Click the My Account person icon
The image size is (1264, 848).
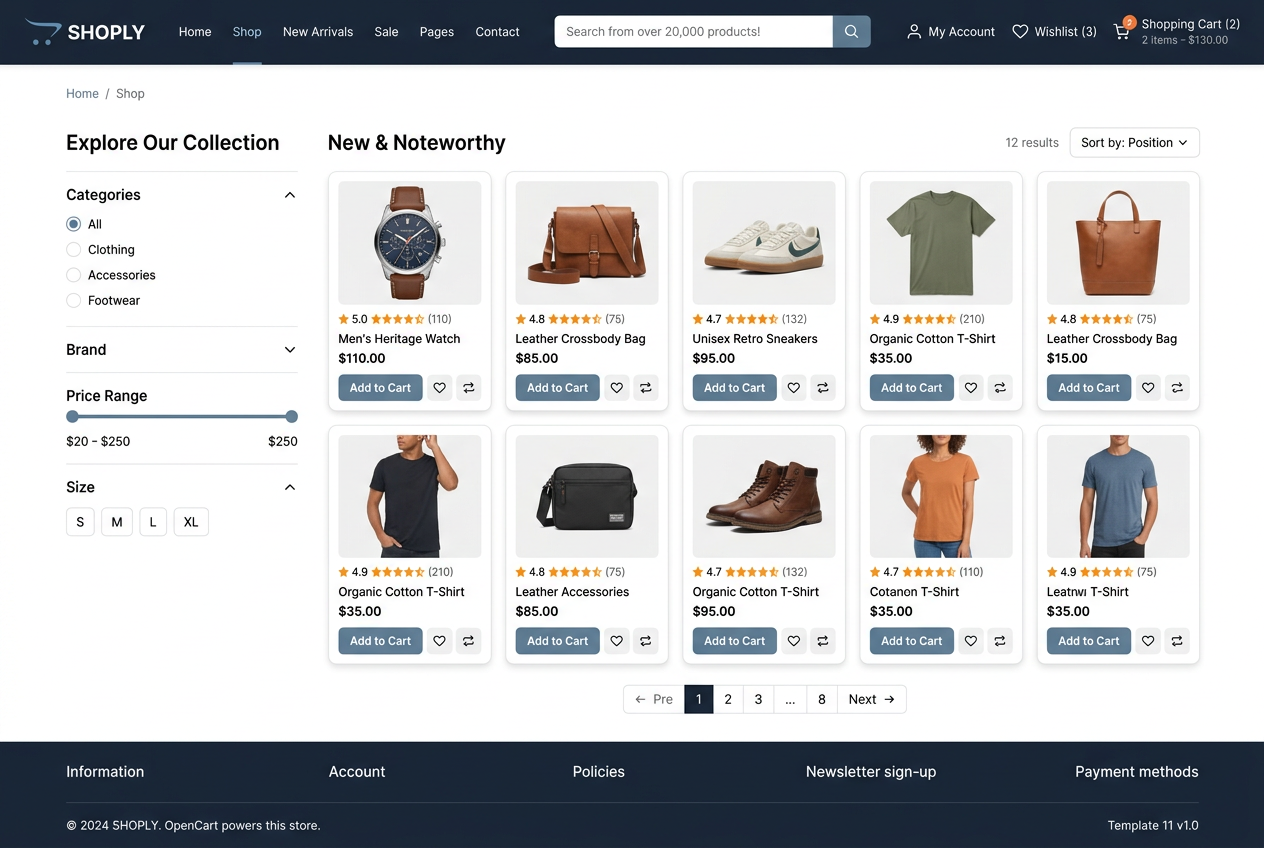[x=914, y=32]
